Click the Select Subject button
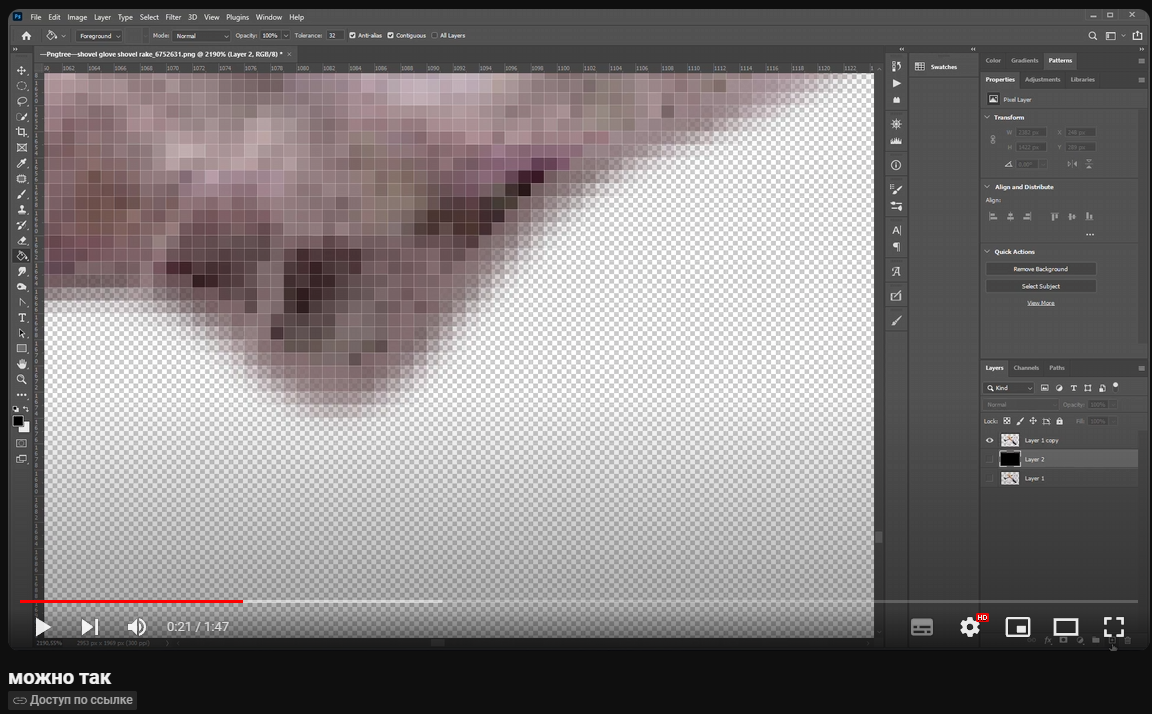Screen dimensions: 1152x714 coord(1040,286)
